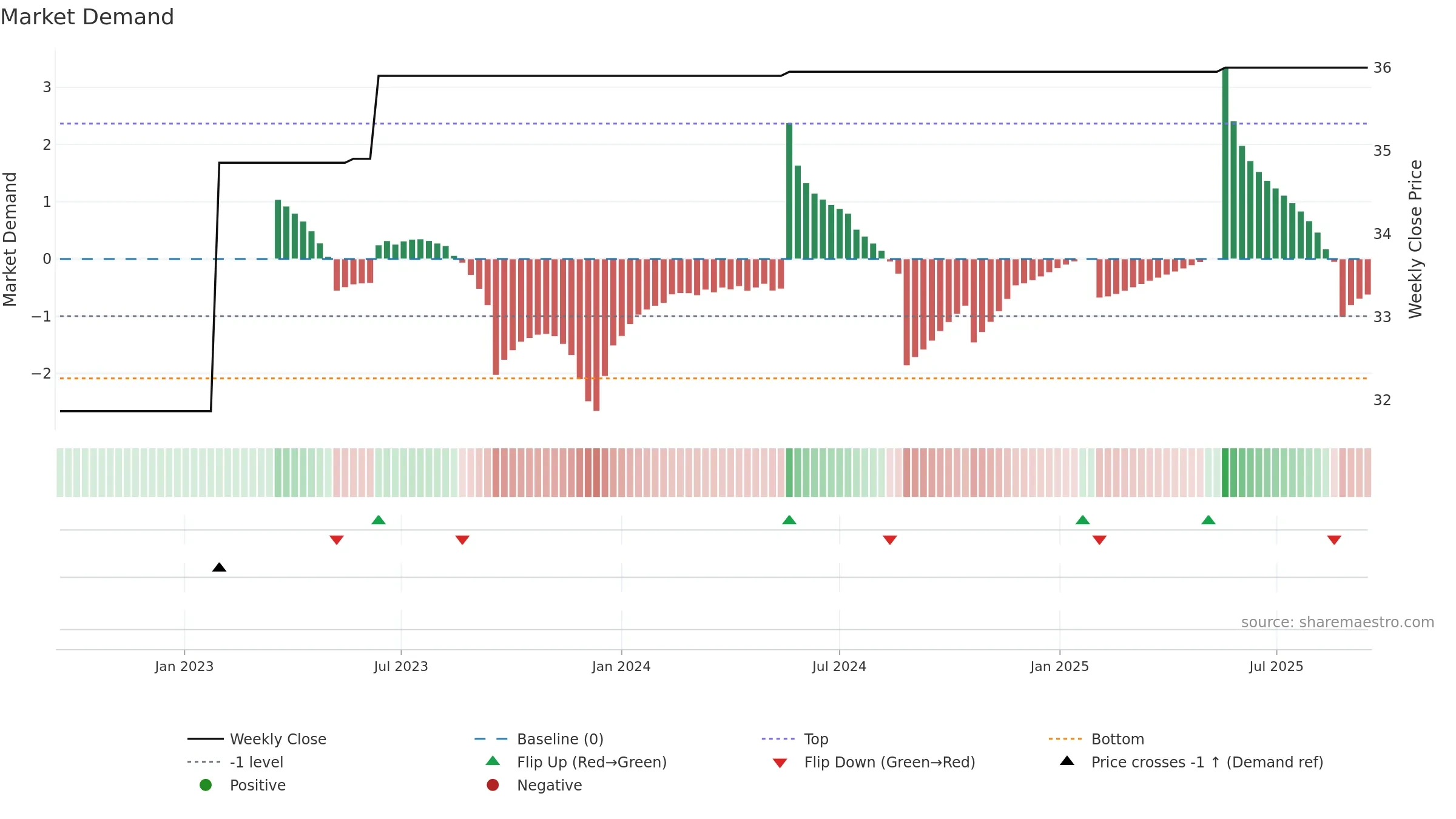This screenshot has height=819, width=1456.
Task: Toggle the Flip Up (Red→Green) legend label
Action: coord(591,762)
